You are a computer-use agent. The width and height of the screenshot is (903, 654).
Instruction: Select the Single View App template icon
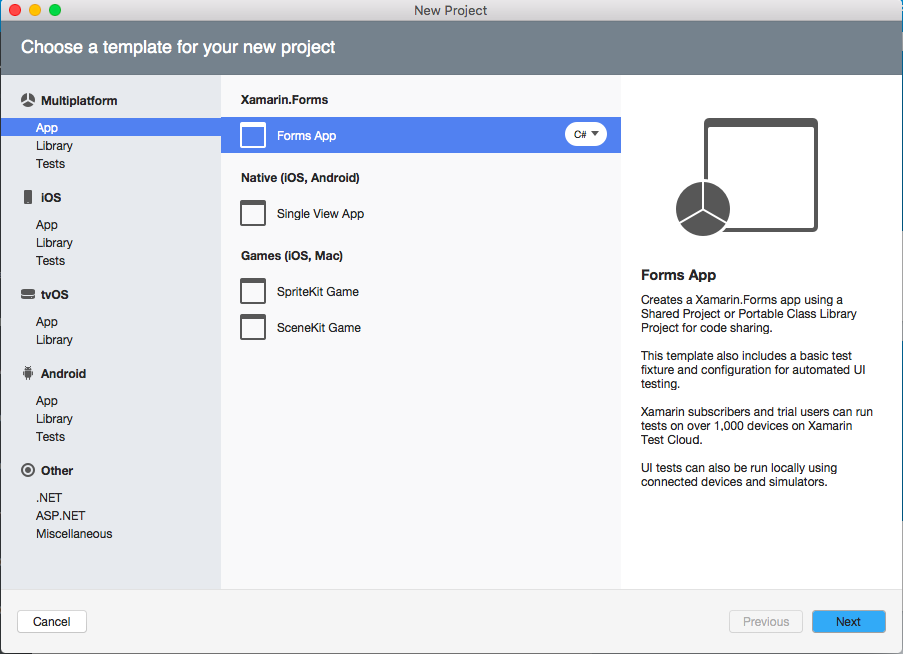253,213
